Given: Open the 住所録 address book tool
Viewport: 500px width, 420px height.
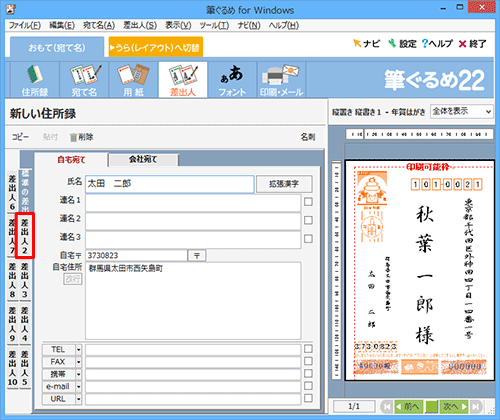Looking at the screenshot, I should [35, 80].
